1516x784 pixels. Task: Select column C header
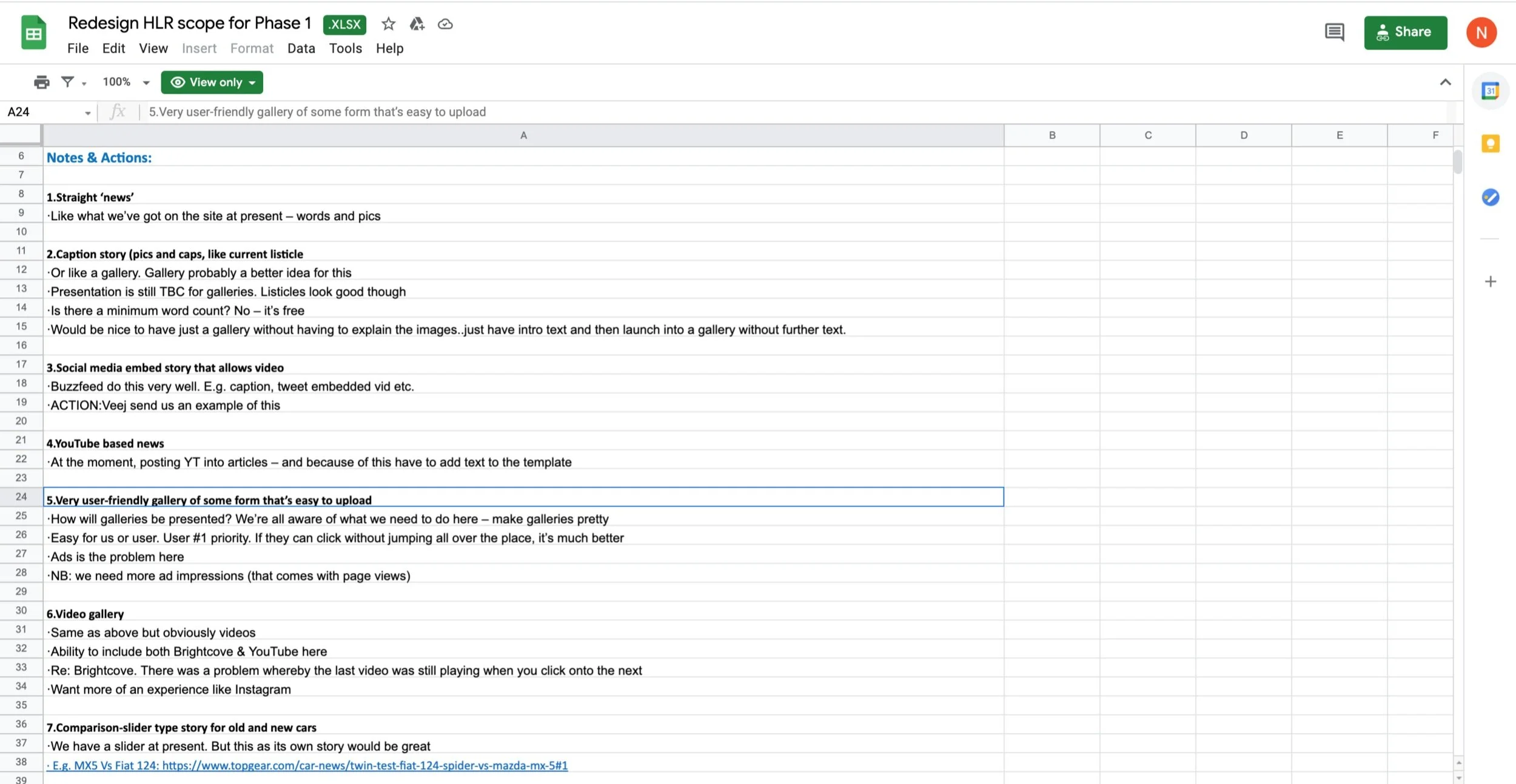(1147, 135)
